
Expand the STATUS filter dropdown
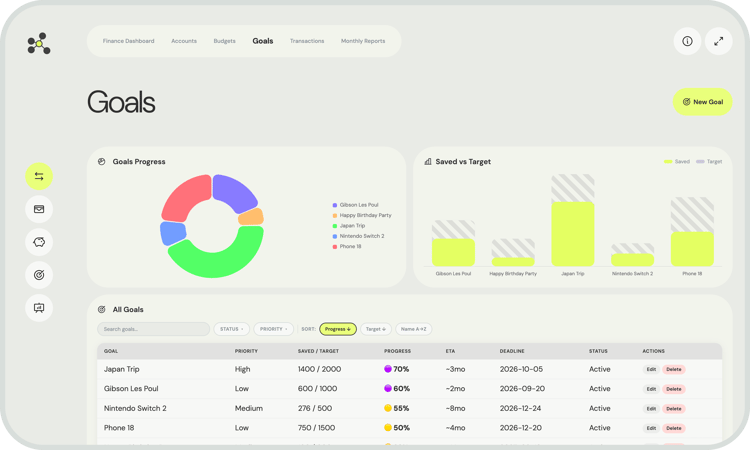click(x=232, y=329)
